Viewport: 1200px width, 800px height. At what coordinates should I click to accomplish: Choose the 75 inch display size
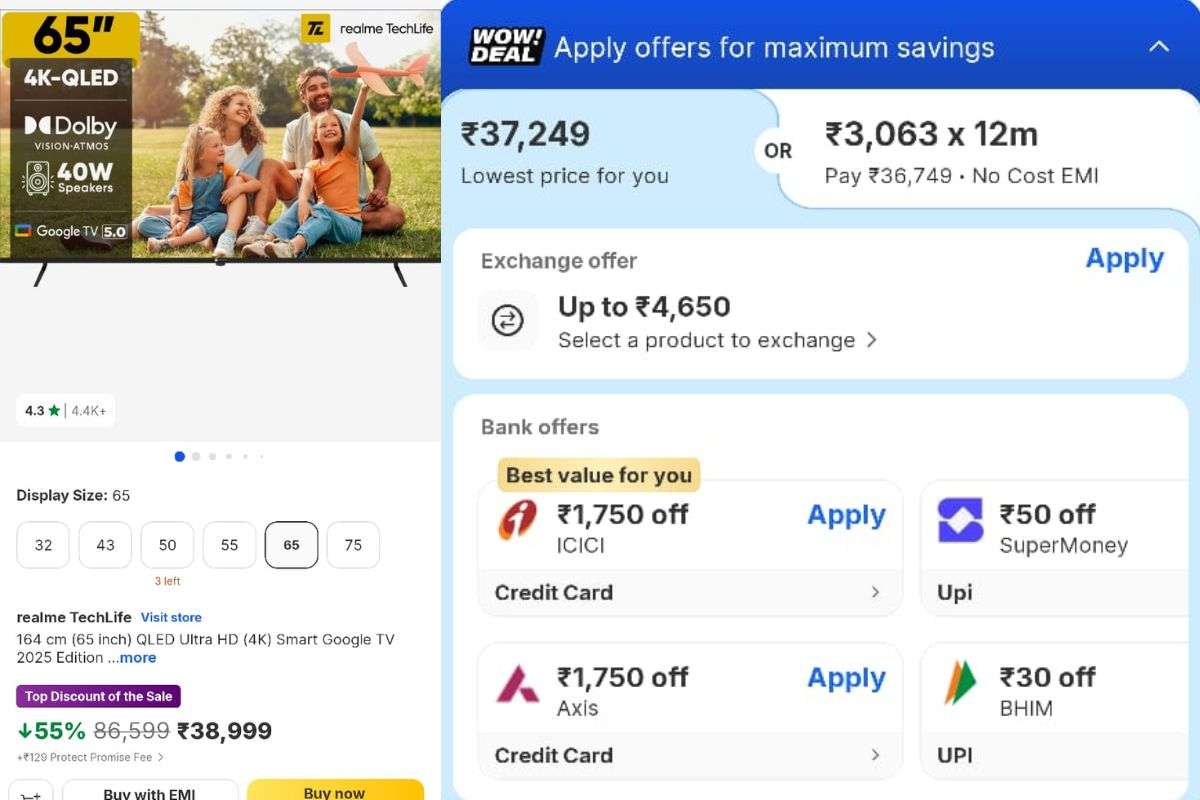tap(353, 545)
